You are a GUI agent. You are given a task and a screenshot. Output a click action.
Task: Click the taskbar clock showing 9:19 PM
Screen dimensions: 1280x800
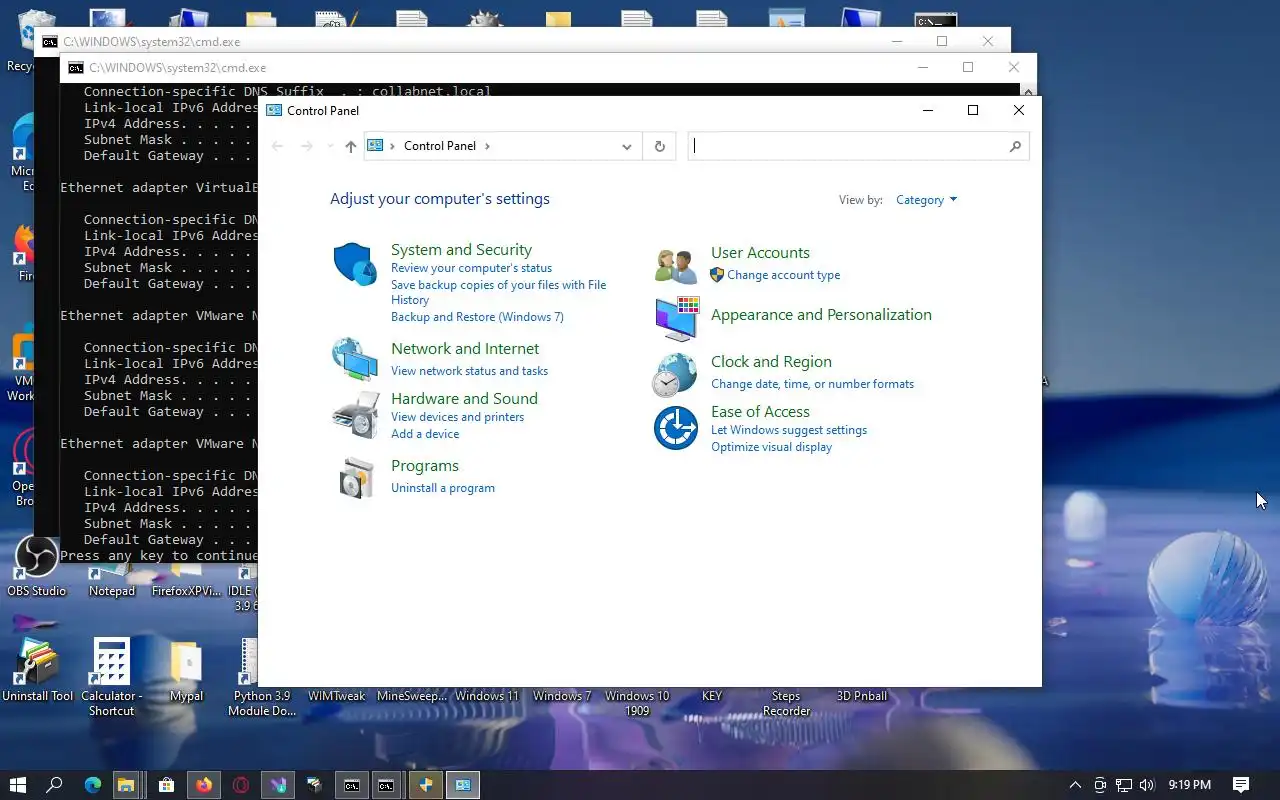point(1189,785)
